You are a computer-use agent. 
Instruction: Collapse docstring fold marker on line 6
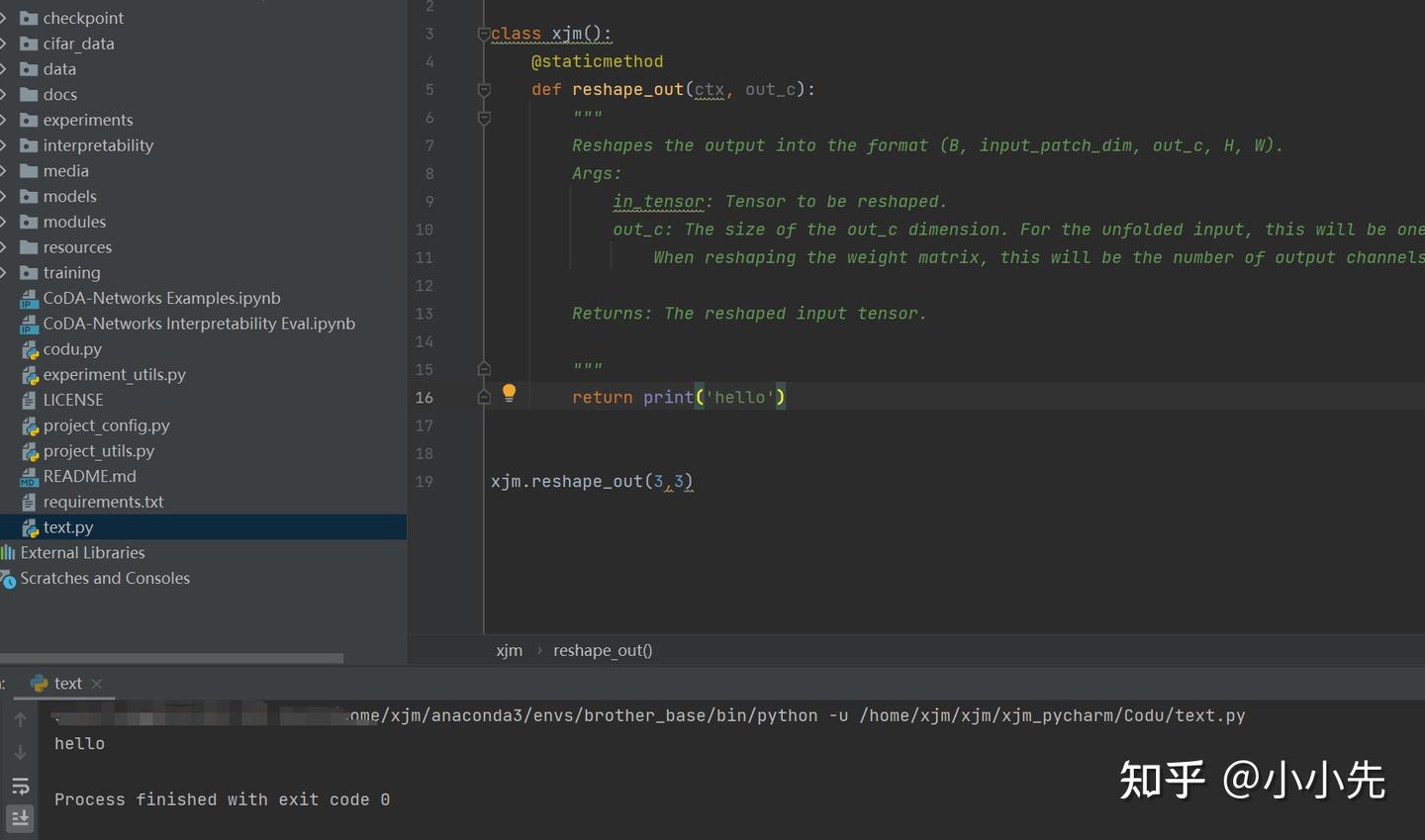tap(484, 118)
